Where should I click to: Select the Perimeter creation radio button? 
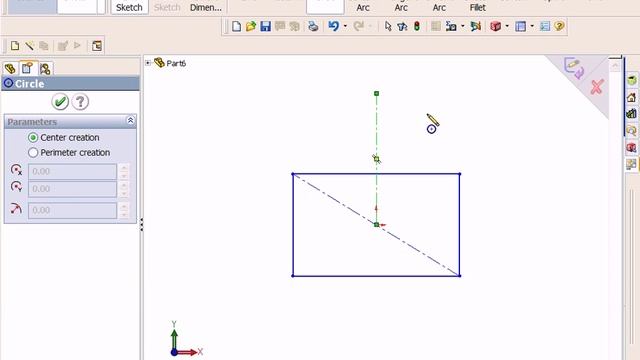click(x=33, y=153)
